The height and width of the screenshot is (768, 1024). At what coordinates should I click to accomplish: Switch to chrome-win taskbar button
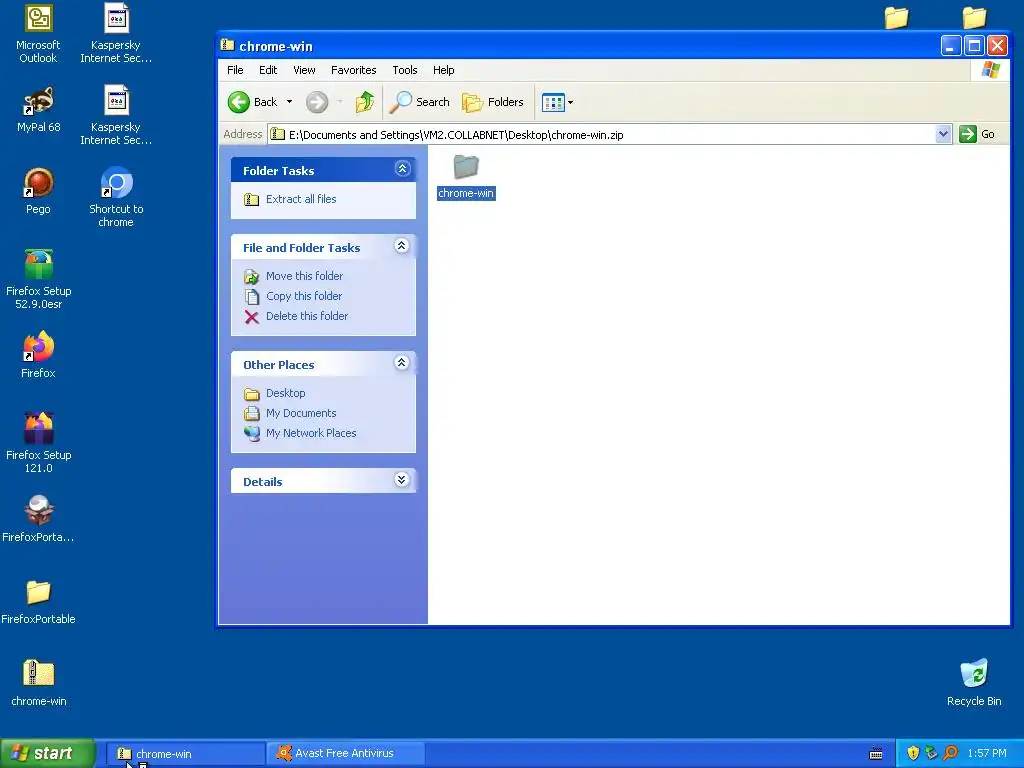(185, 754)
